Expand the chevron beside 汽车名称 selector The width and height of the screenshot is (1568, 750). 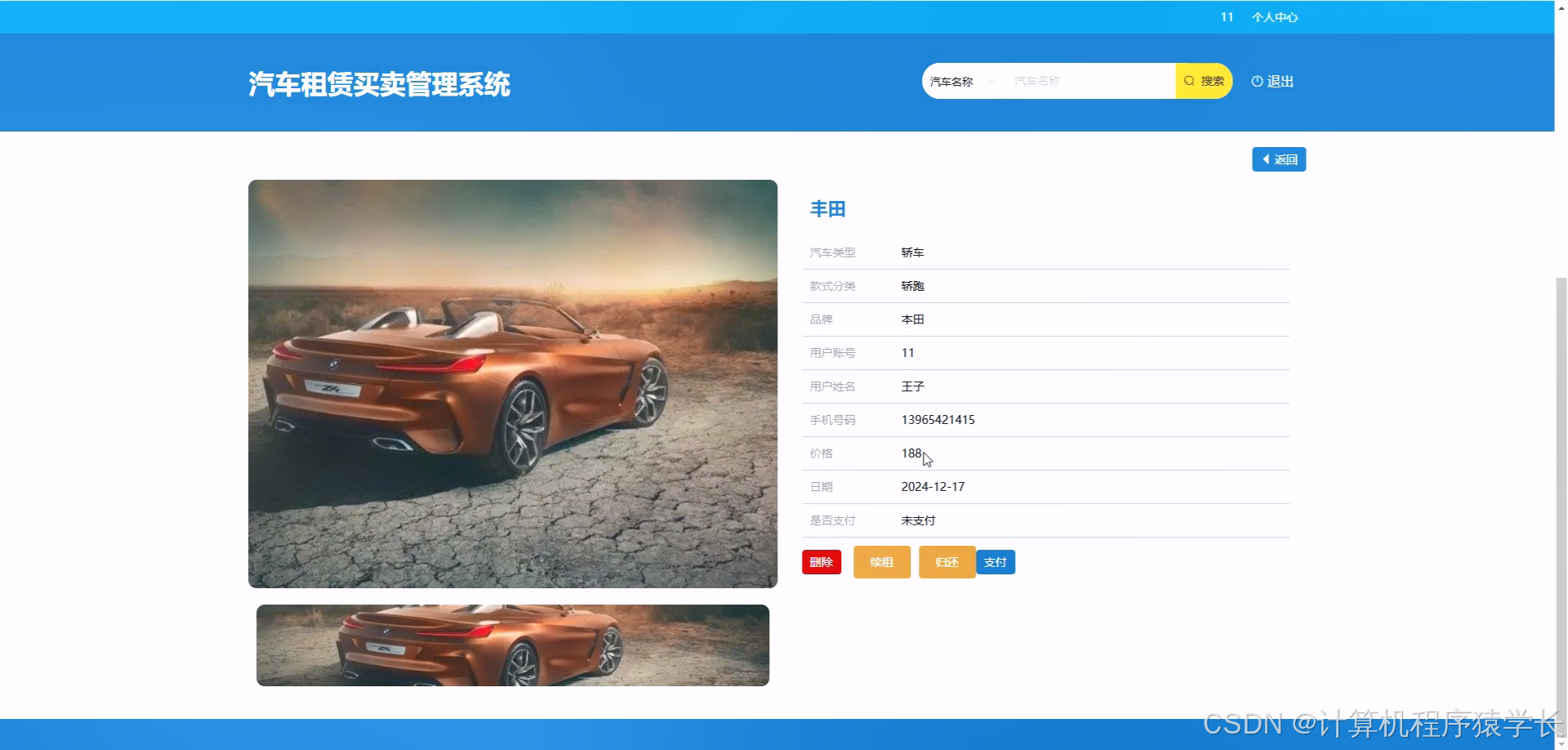(992, 81)
